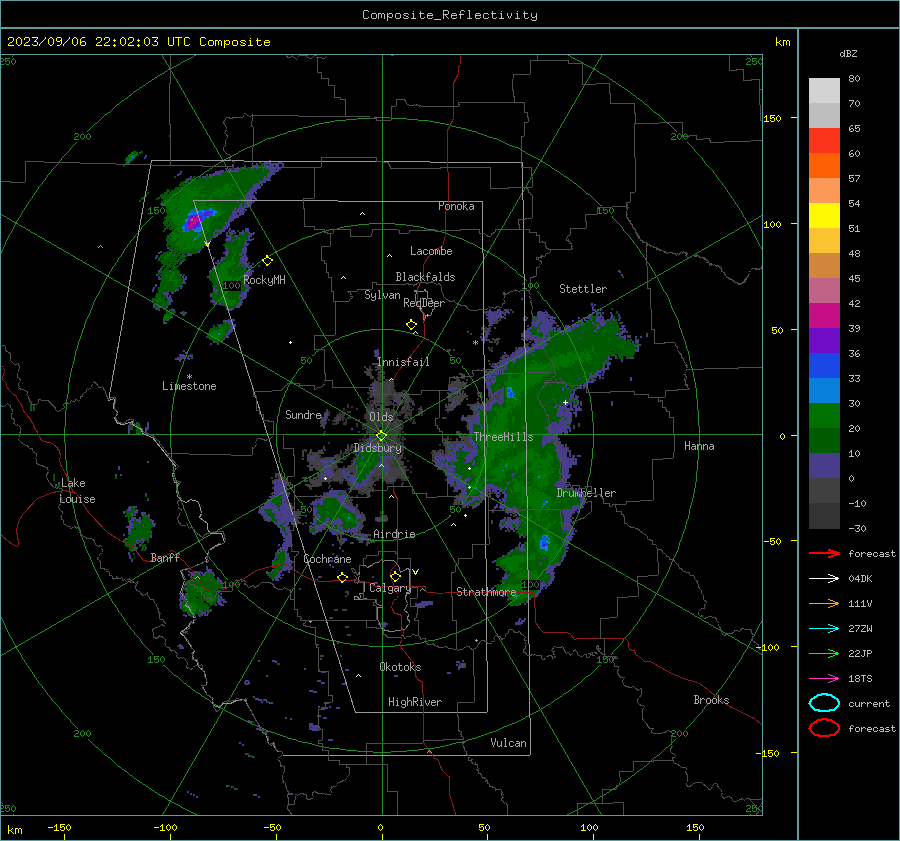Select the blue 36 dBZ color swatch

pos(824,365)
